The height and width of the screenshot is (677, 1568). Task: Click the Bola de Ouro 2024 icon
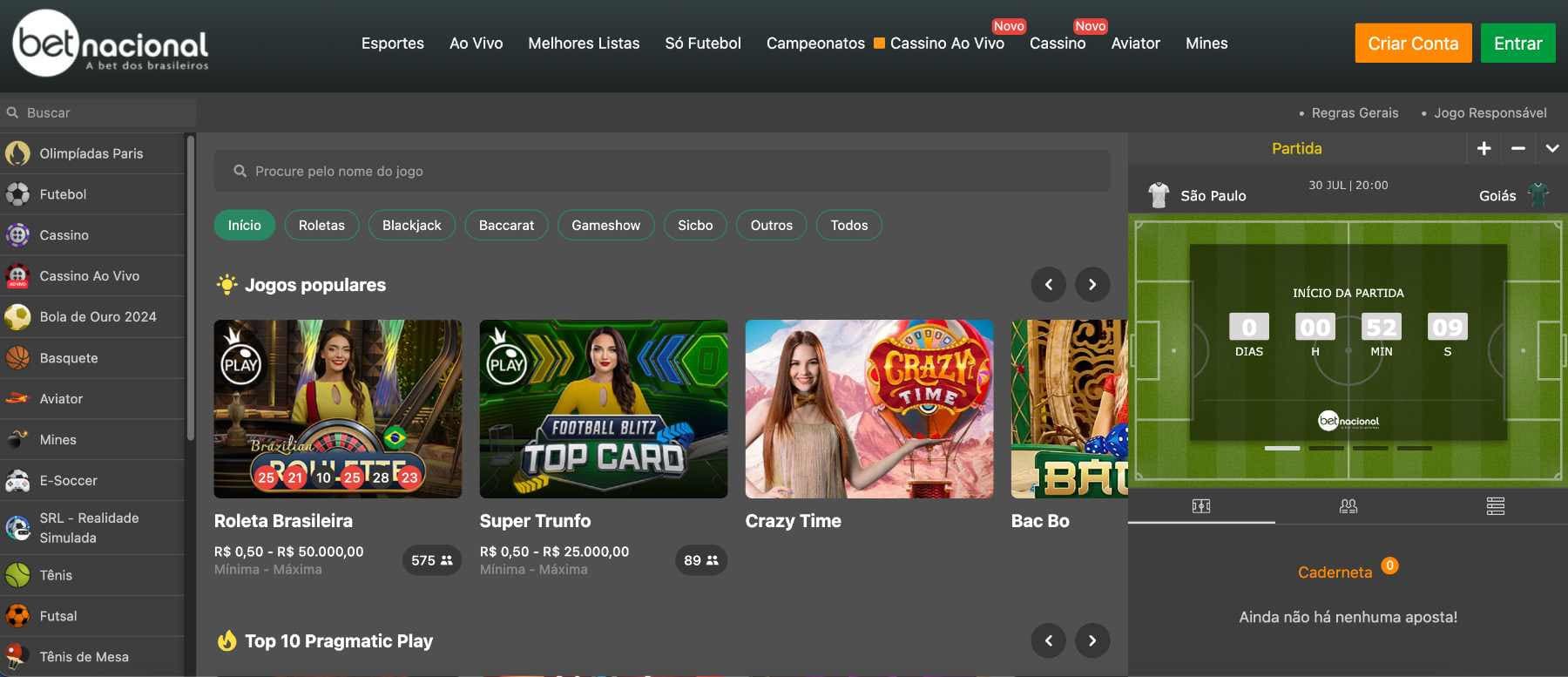pyautogui.click(x=17, y=317)
